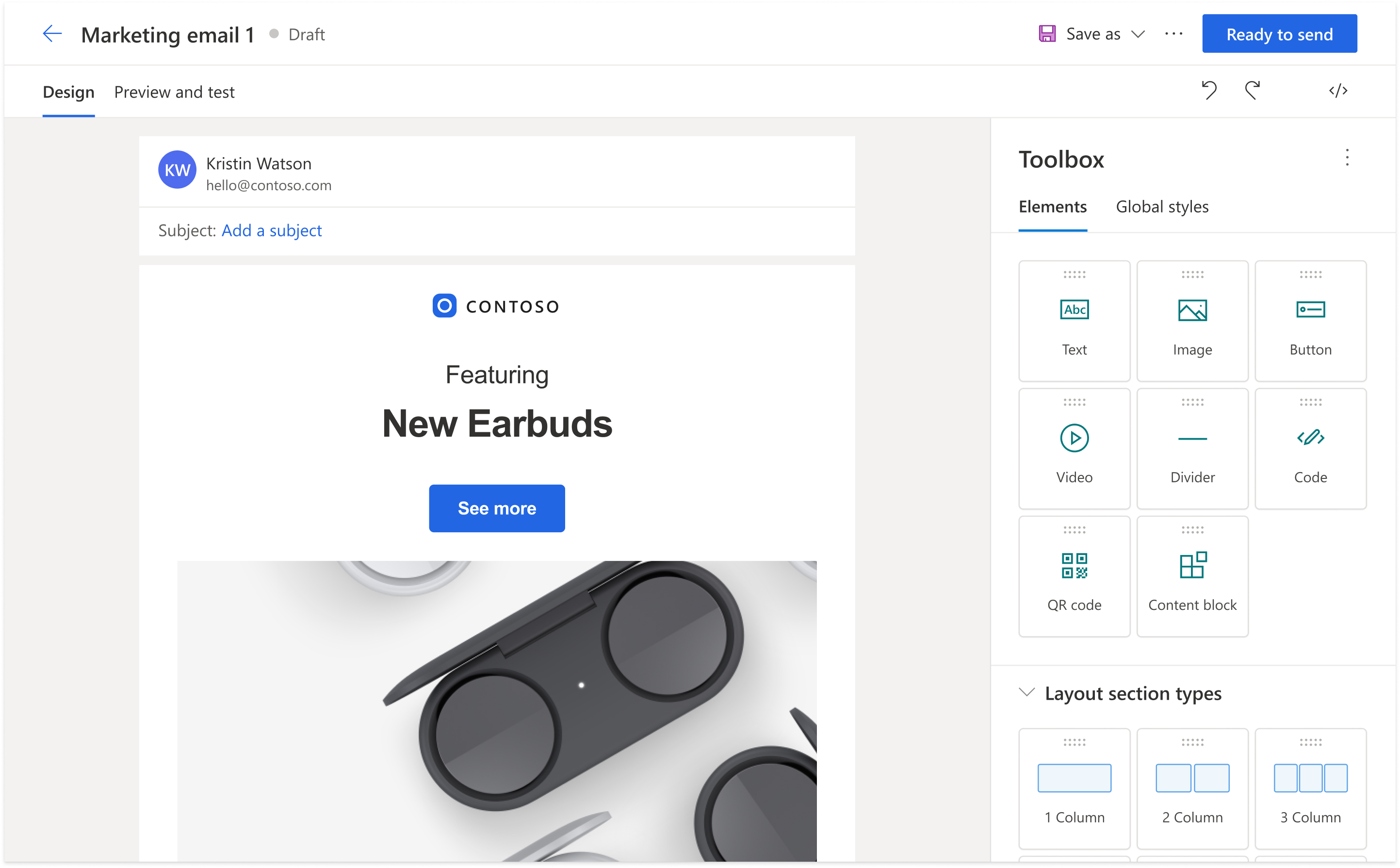Switch to the Global styles tab
1400x868 pixels.
1162,207
